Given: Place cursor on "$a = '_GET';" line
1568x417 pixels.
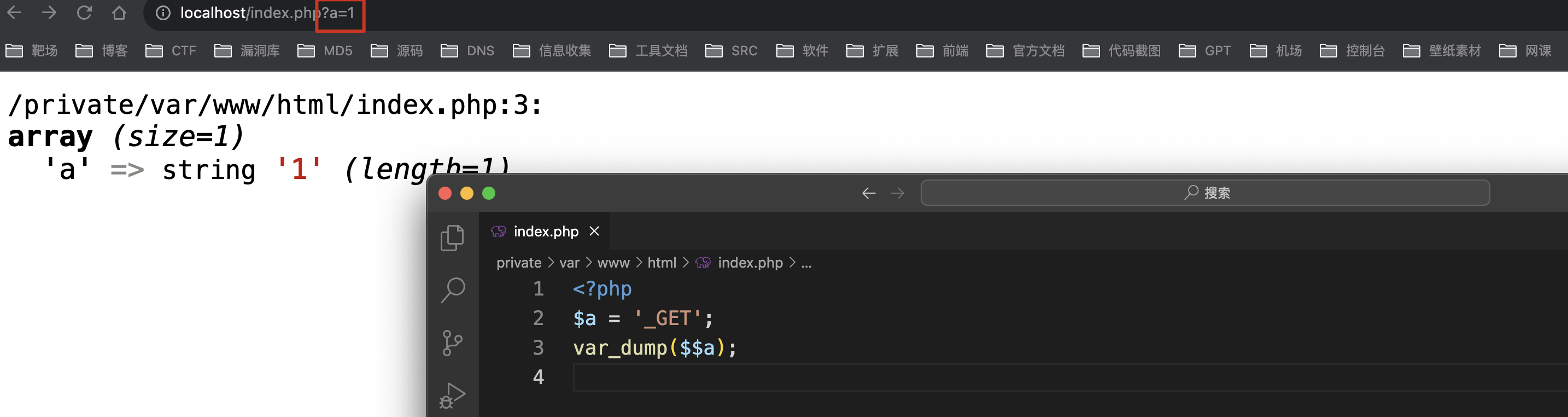Looking at the screenshot, I should point(643,318).
